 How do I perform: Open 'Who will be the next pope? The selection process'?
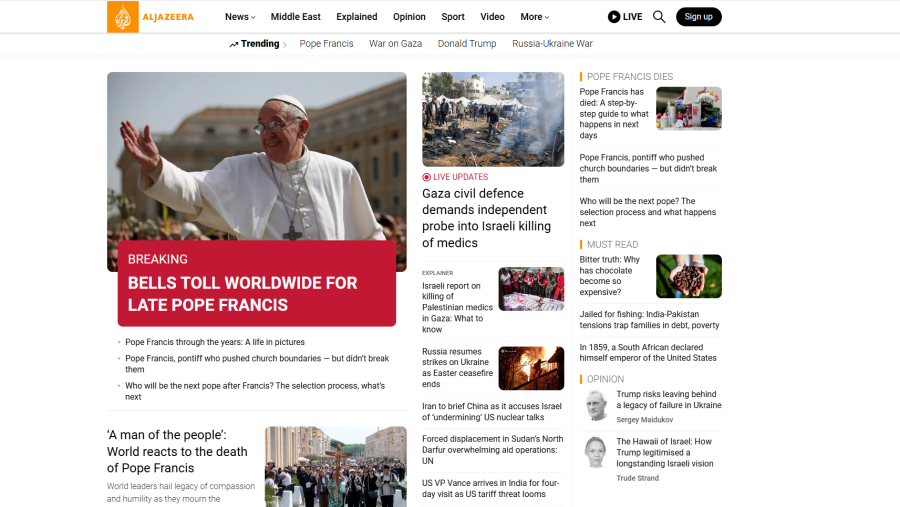(x=647, y=212)
